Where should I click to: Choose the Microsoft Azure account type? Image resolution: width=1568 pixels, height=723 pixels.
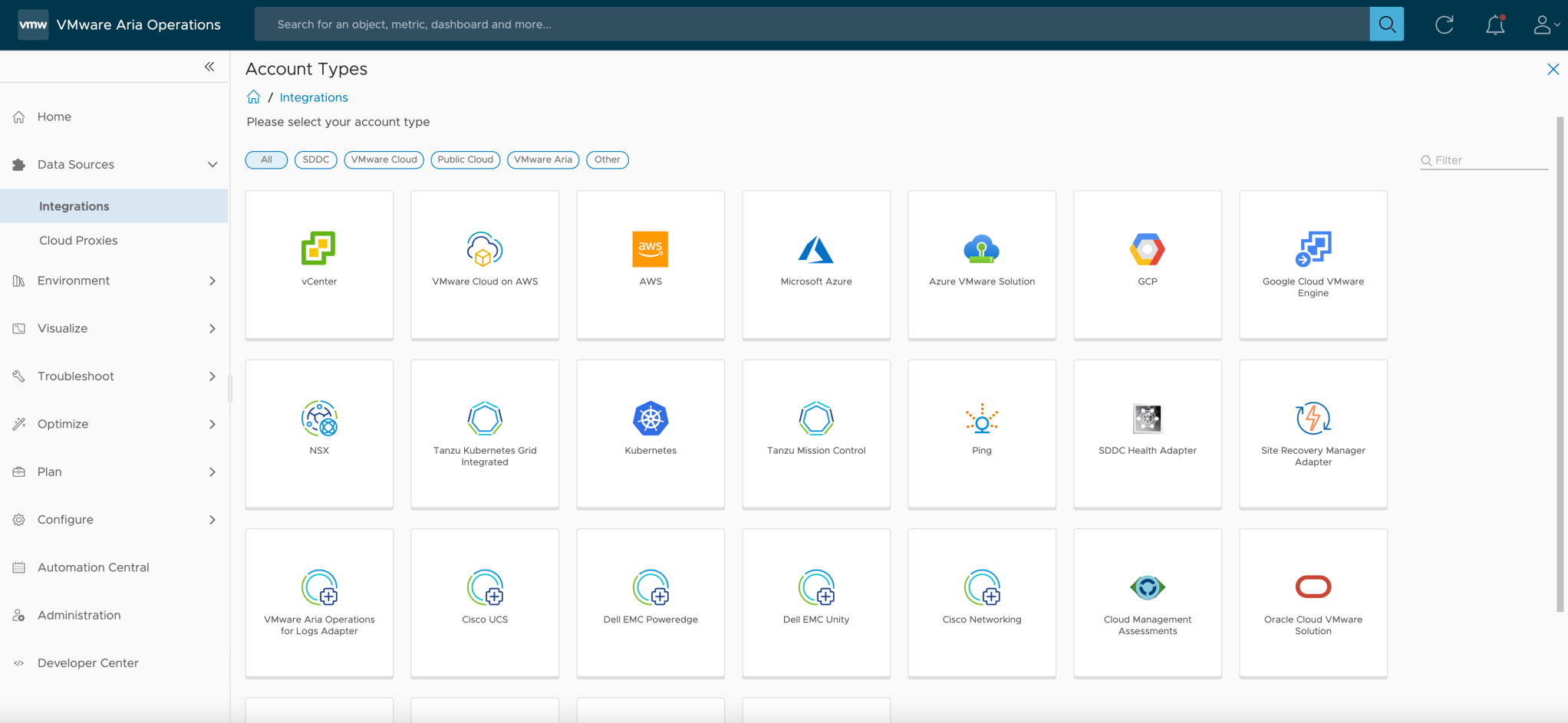(815, 265)
